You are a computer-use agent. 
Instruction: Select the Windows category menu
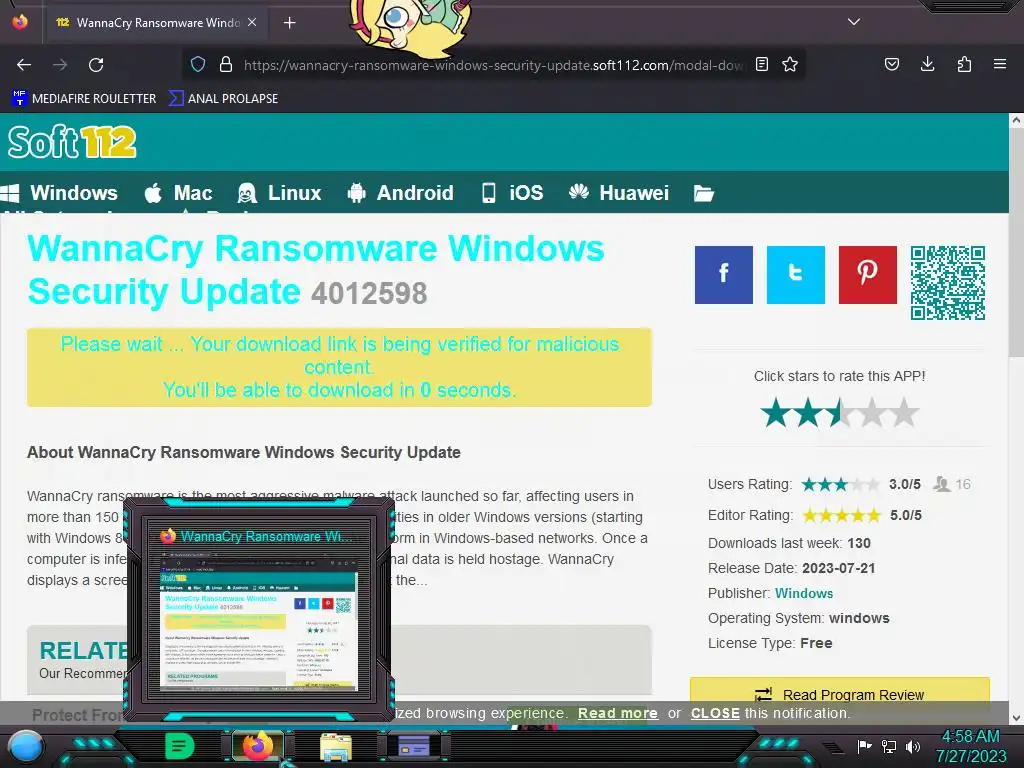click(x=59, y=193)
